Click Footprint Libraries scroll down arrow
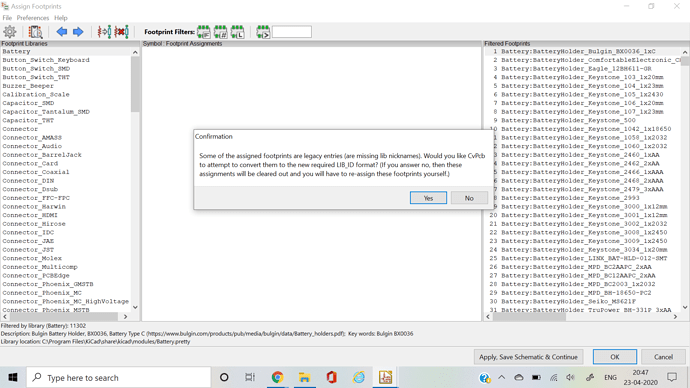 (x=135, y=307)
